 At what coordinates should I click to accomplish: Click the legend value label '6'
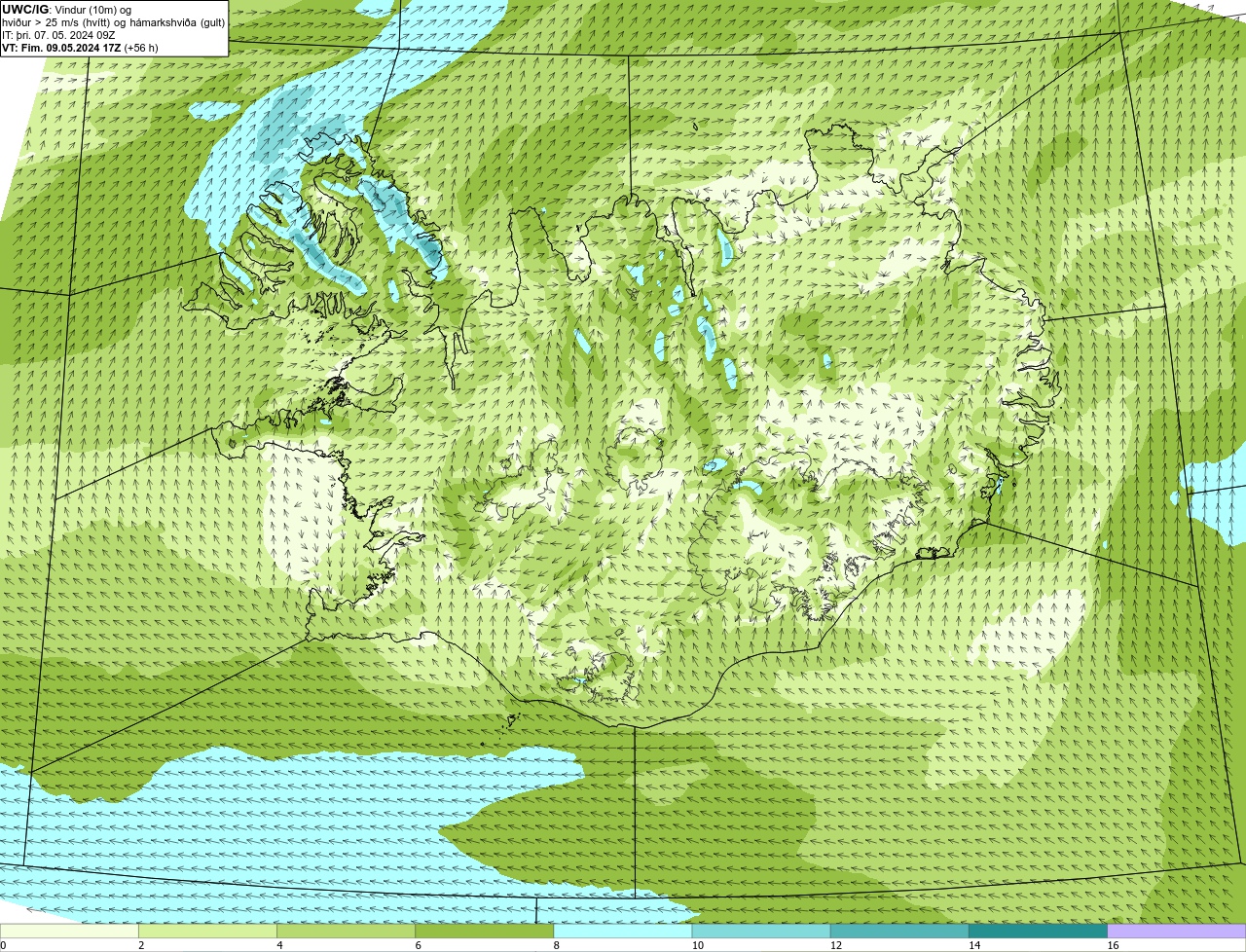click(418, 945)
